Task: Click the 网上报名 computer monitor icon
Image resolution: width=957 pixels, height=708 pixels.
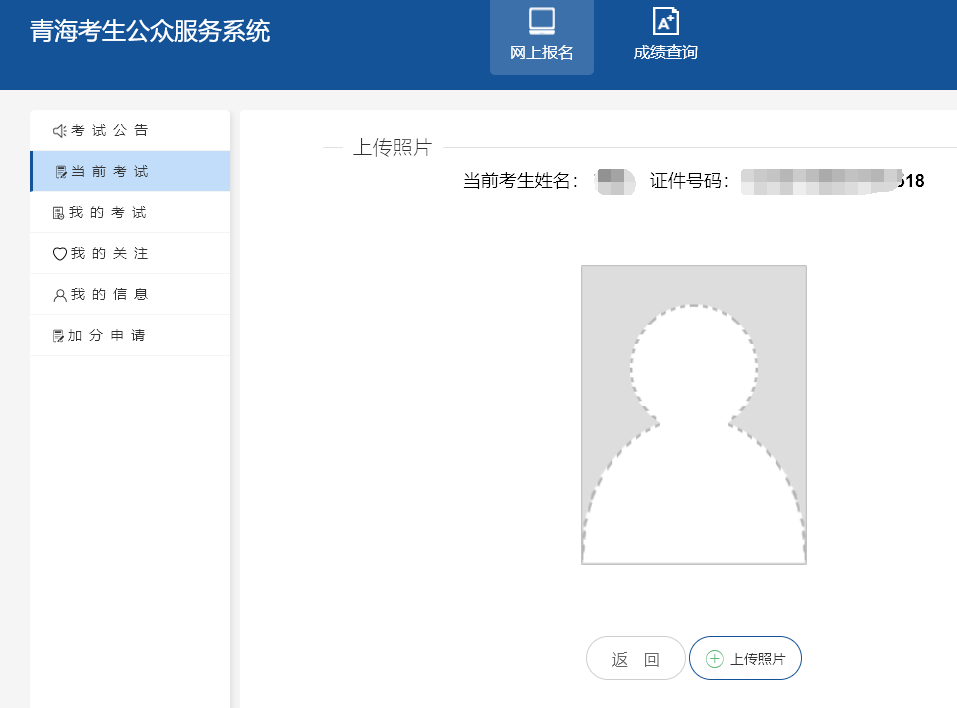Action: (x=541, y=21)
